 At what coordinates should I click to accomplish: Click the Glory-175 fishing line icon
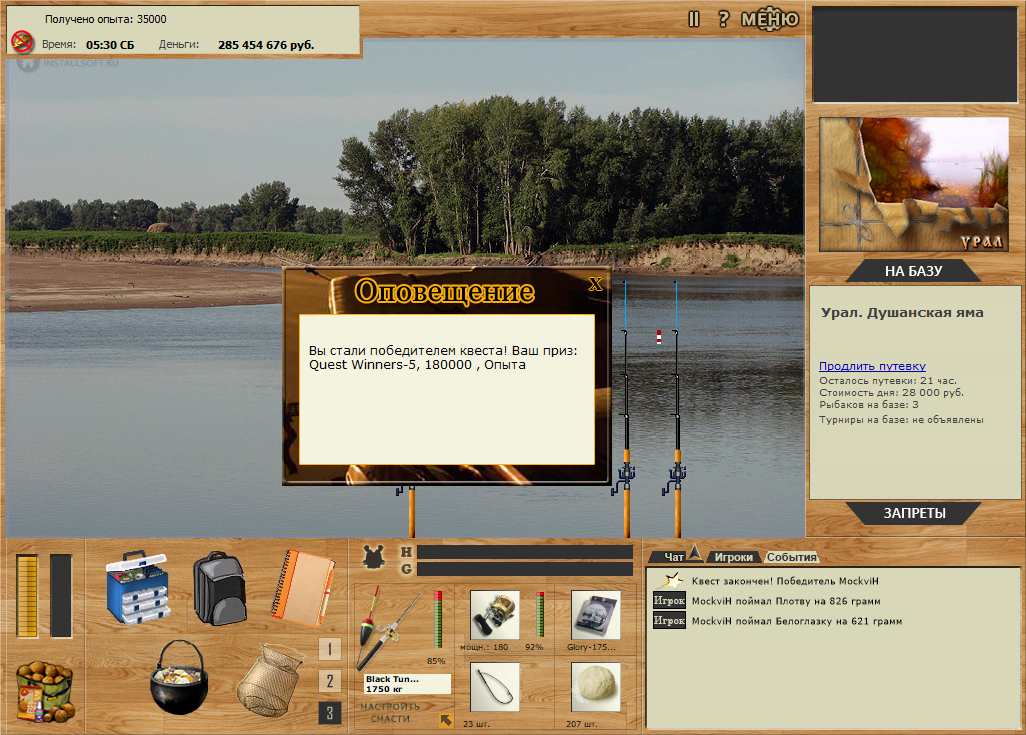pos(595,615)
